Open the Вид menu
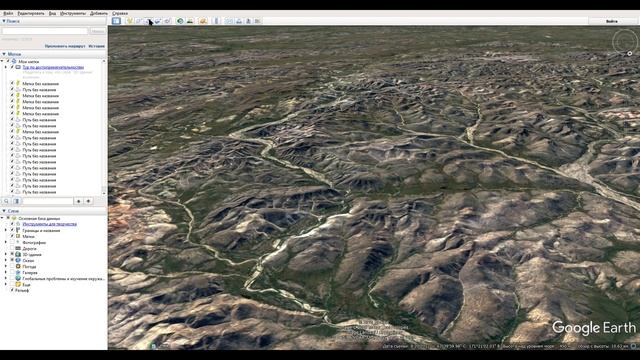 pyautogui.click(x=52, y=13)
